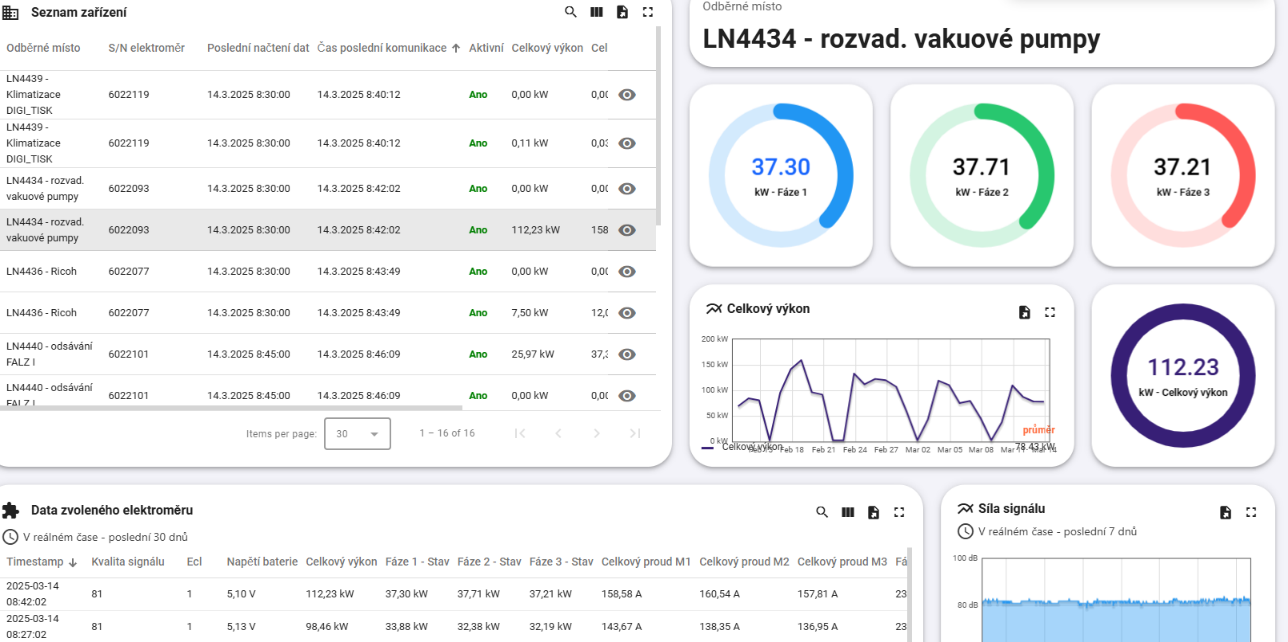Export the Celkový výkon chart data
This screenshot has width=1288, height=642.
[x=1024, y=312]
